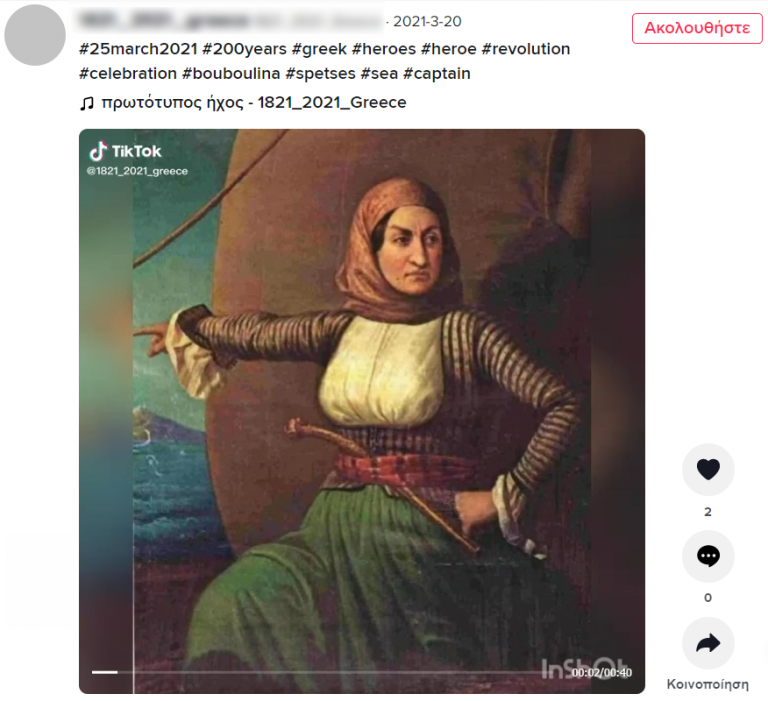Open the #captain hashtag

tap(437, 73)
